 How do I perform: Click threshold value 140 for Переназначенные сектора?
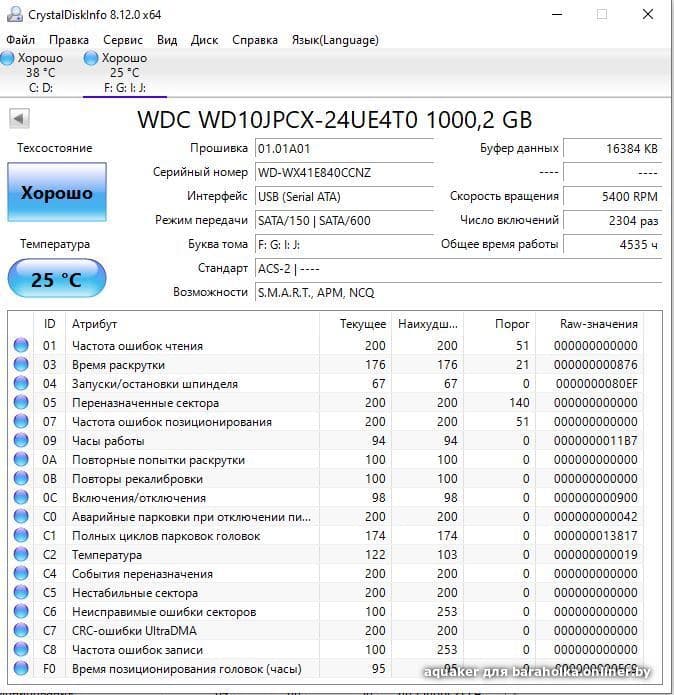pyautogui.click(x=519, y=402)
